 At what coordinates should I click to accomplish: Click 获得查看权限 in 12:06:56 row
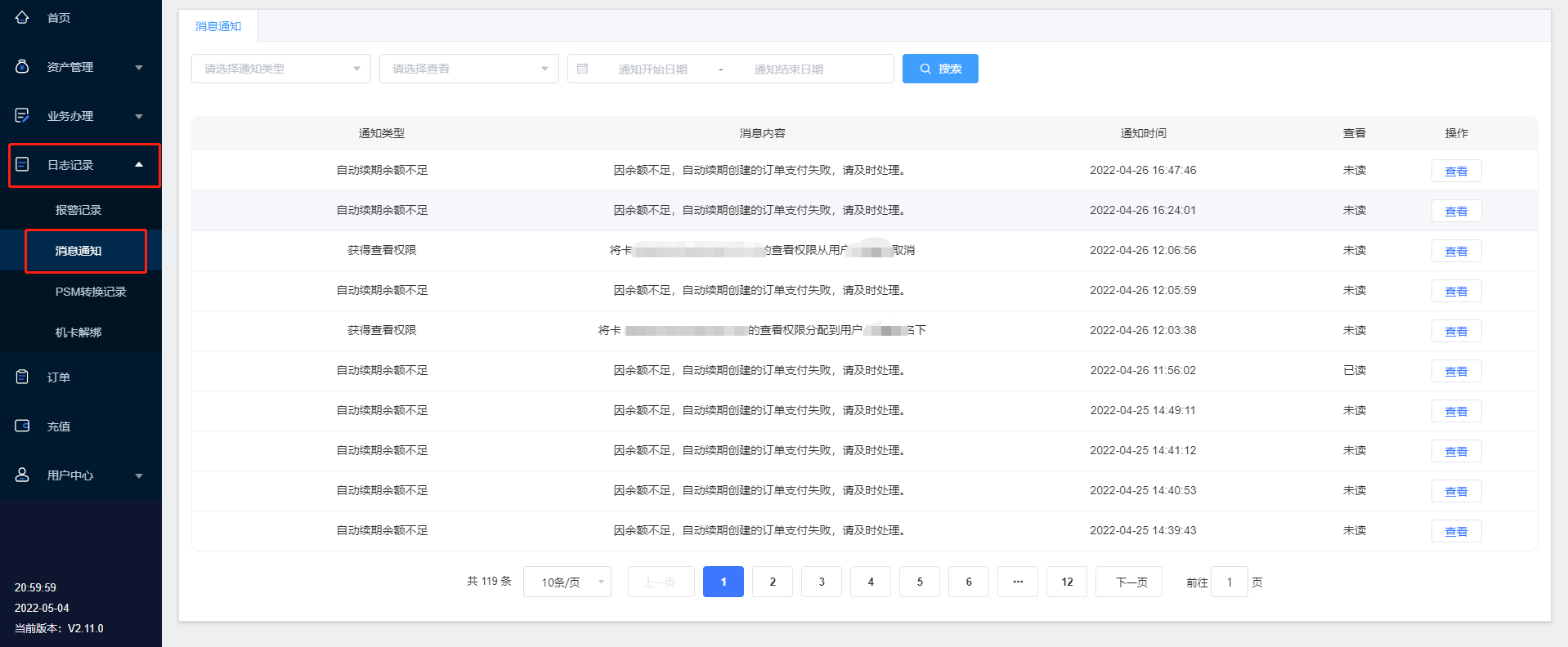(382, 250)
